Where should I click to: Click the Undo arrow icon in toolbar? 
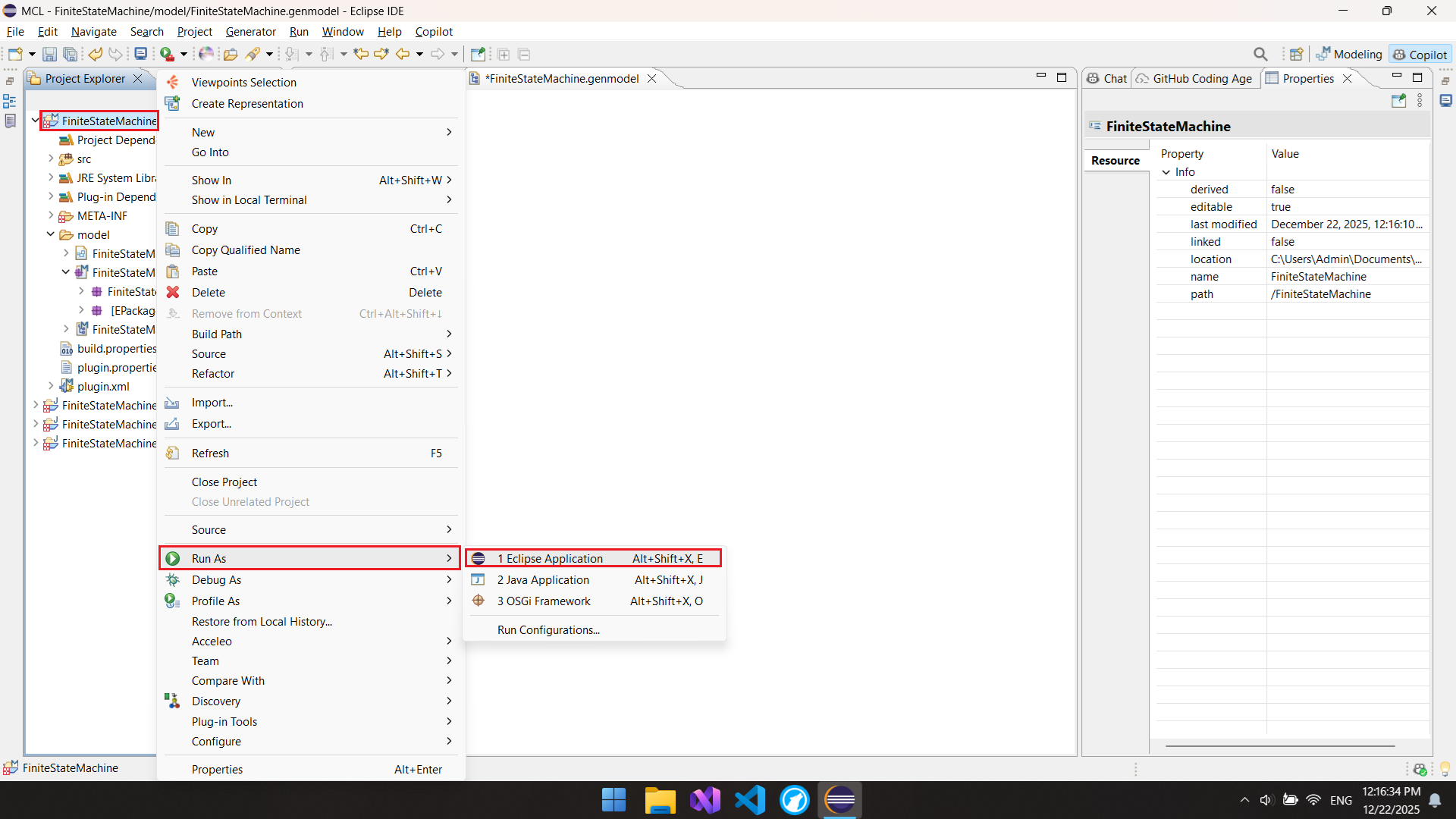[96, 55]
